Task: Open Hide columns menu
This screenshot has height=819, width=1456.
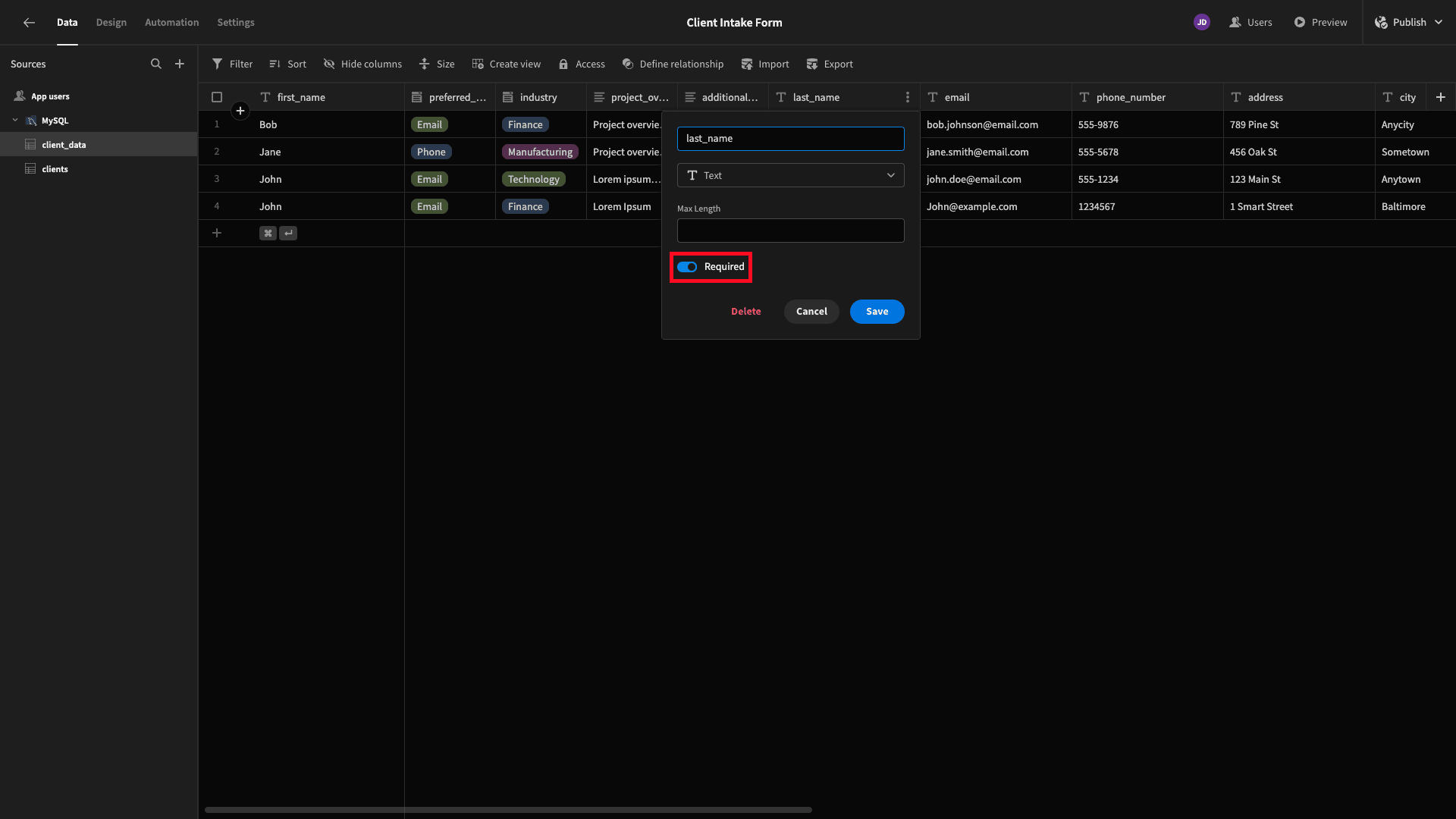Action: (362, 64)
